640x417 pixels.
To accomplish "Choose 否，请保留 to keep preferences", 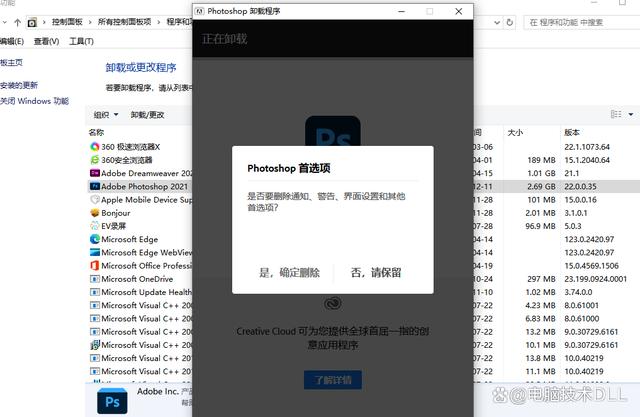I will coord(376,273).
